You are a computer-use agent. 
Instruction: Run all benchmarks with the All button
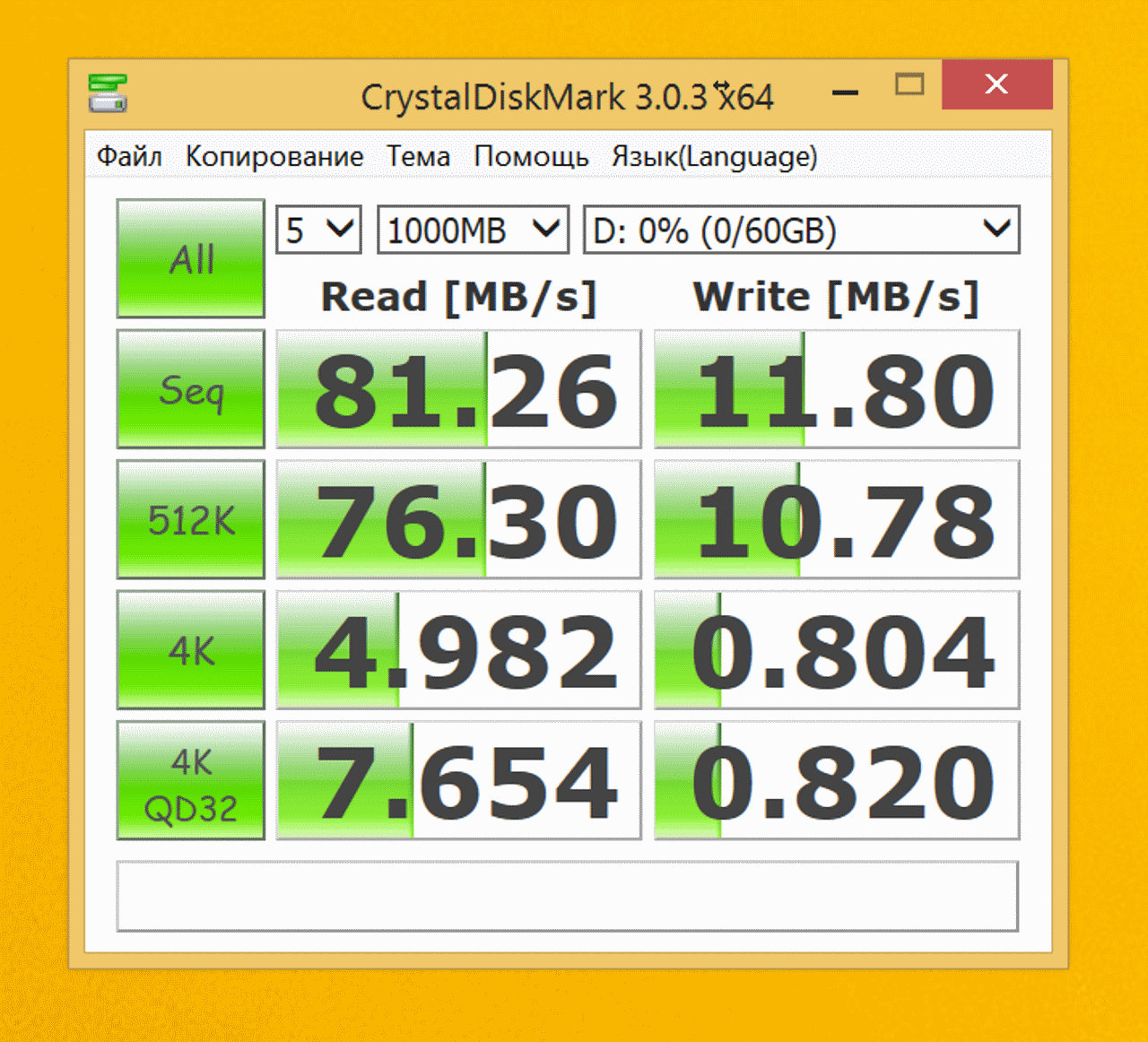(x=191, y=258)
